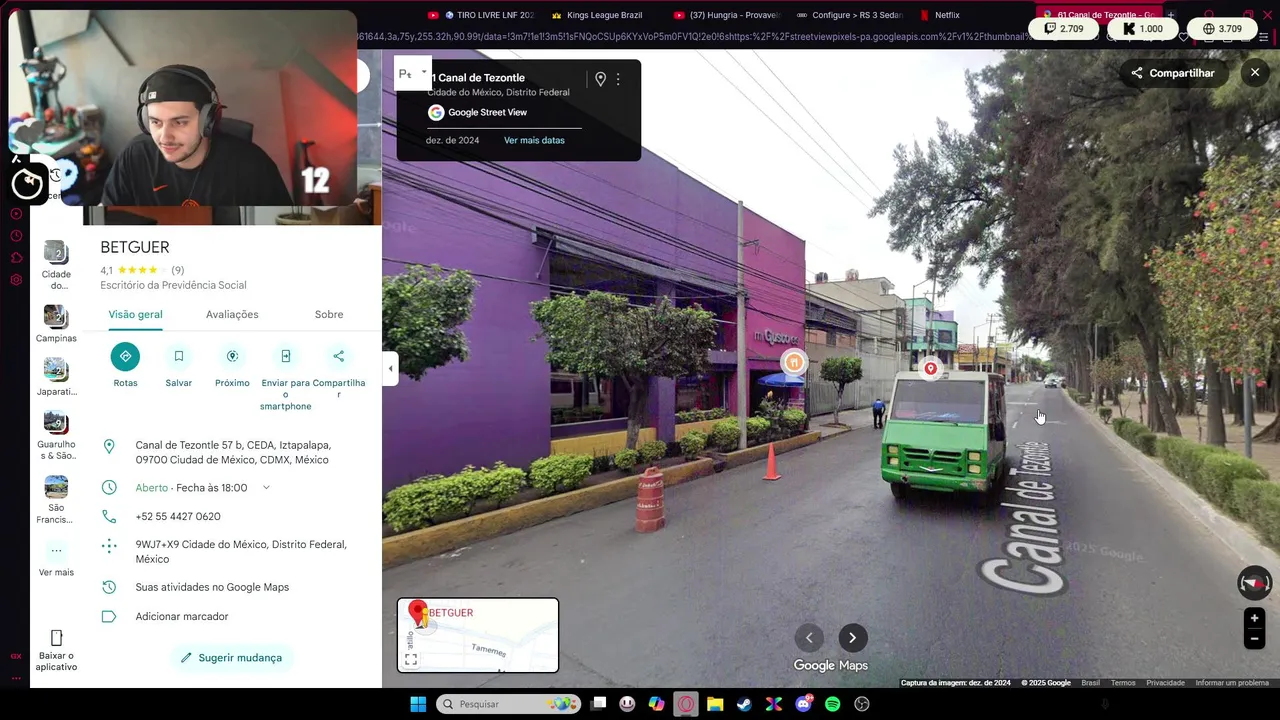The width and height of the screenshot is (1280, 720).
Task: Click the BETGUER minimap thumbnail
Action: click(x=478, y=635)
